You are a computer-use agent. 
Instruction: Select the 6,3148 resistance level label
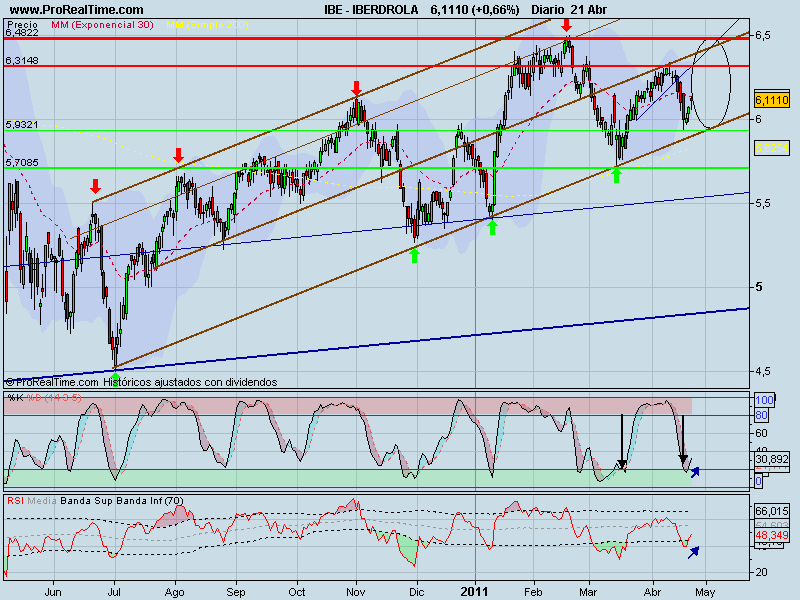pos(22,61)
